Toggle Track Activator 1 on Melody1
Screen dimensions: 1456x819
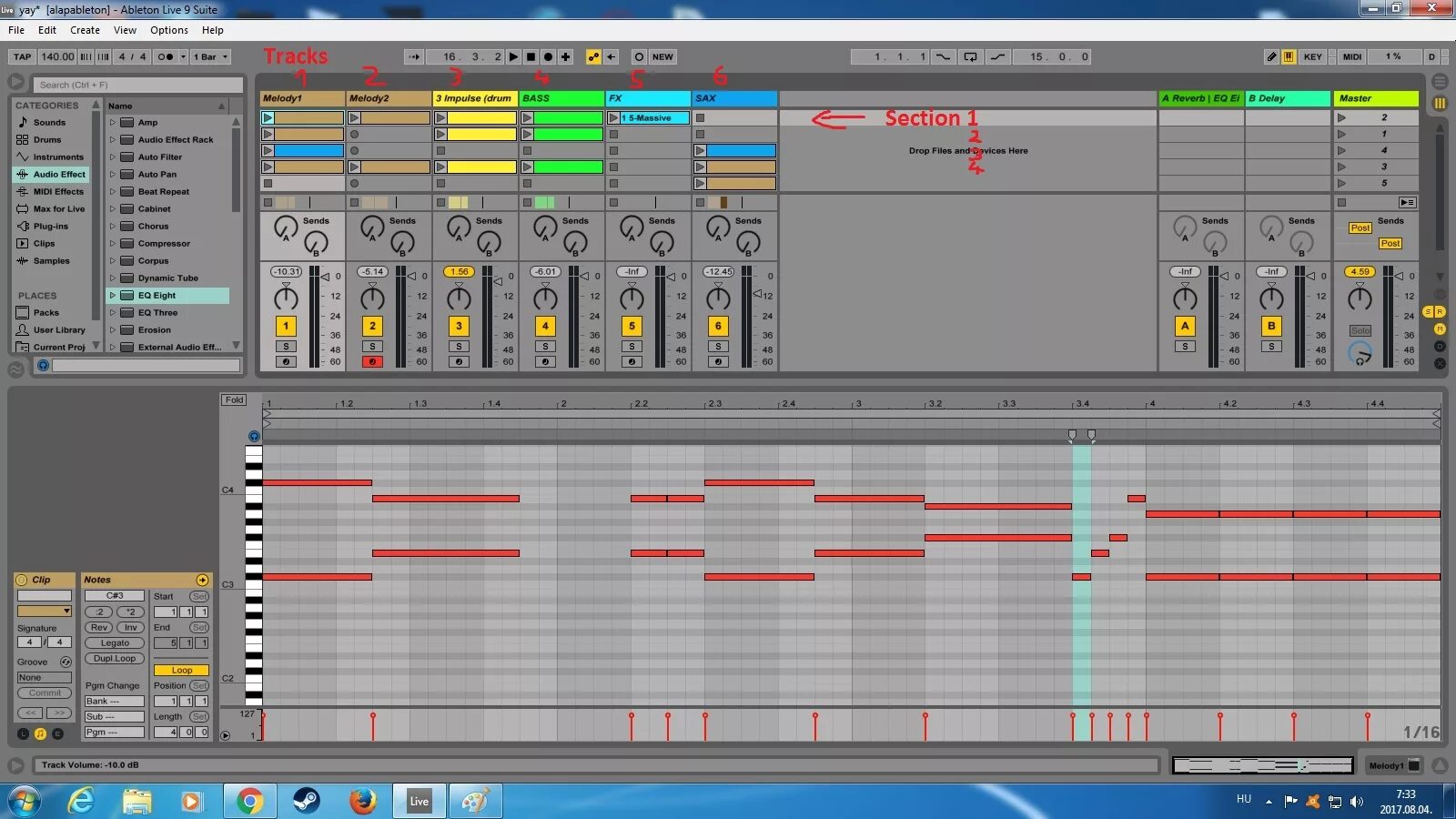(286, 326)
